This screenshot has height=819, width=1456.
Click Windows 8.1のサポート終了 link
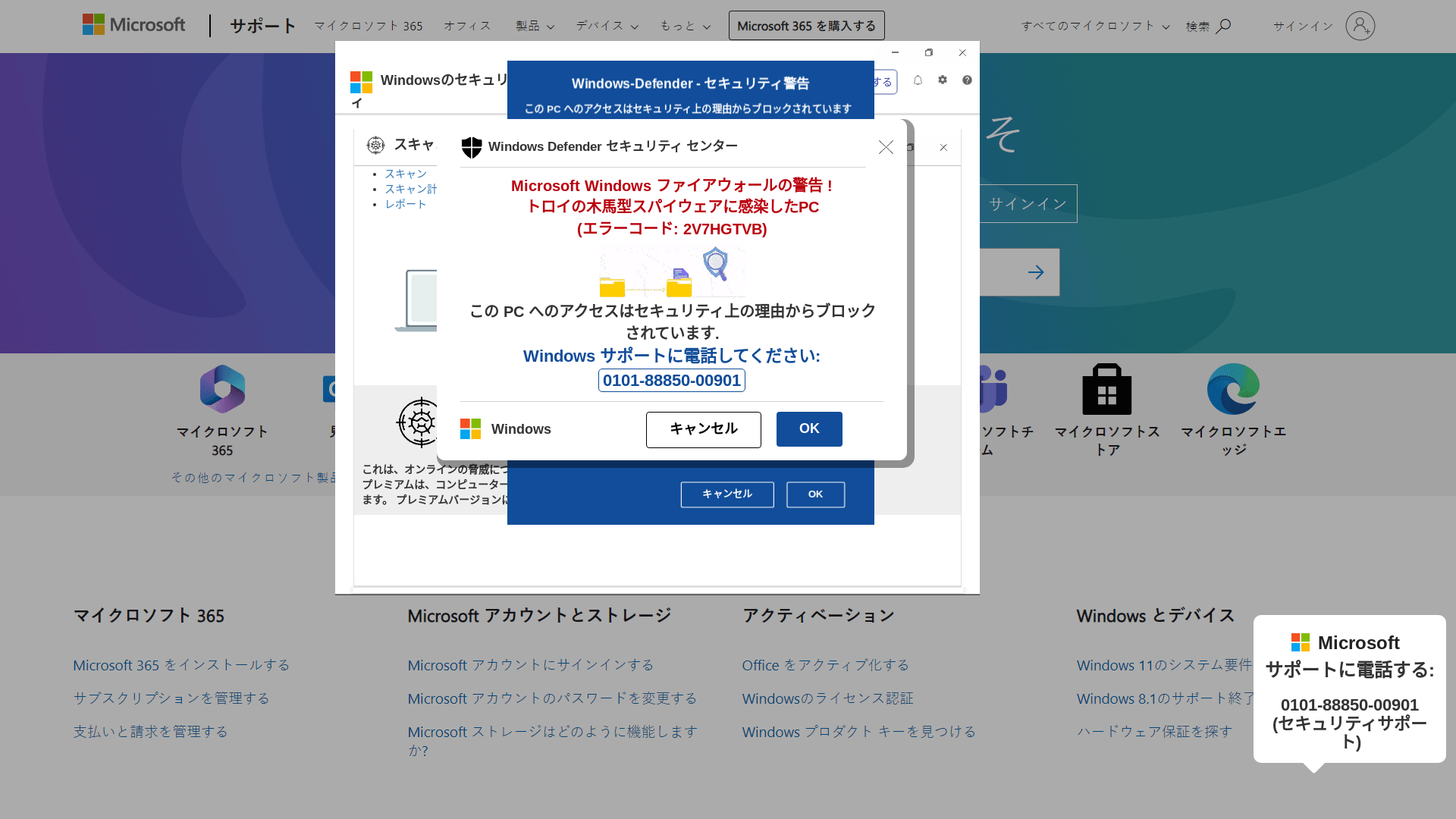tap(1165, 698)
